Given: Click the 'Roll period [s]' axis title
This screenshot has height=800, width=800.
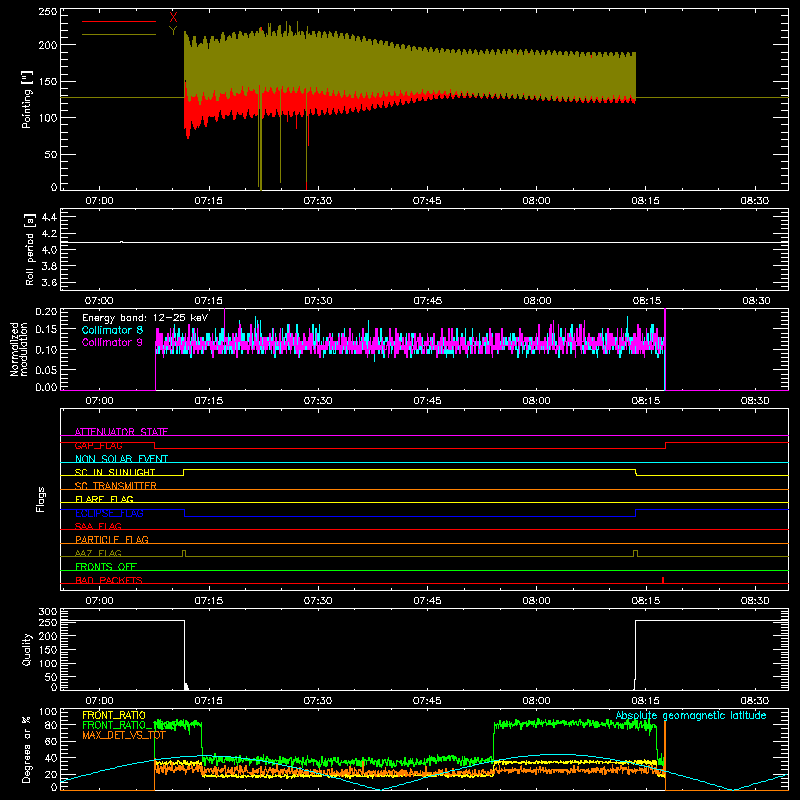Looking at the screenshot, I should 29,249.
